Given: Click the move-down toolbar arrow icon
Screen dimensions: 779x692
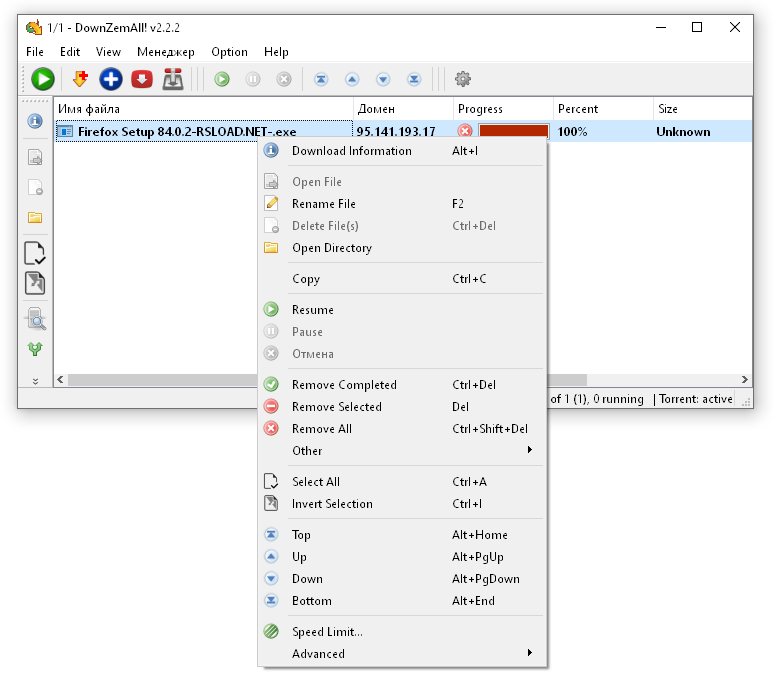Looking at the screenshot, I should [383, 79].
